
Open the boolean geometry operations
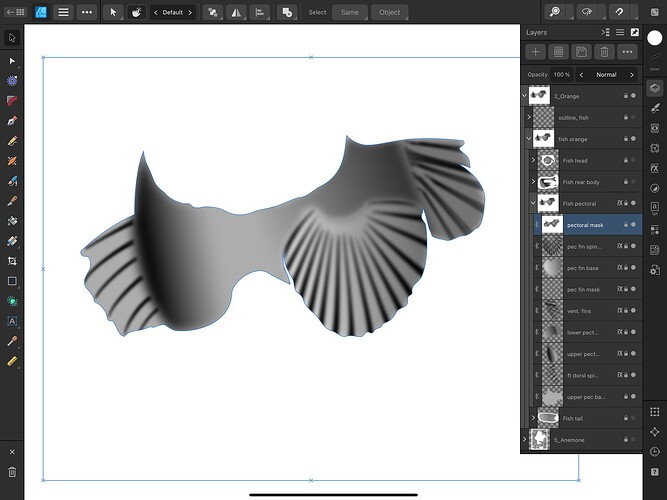click(x=287, y=12)
